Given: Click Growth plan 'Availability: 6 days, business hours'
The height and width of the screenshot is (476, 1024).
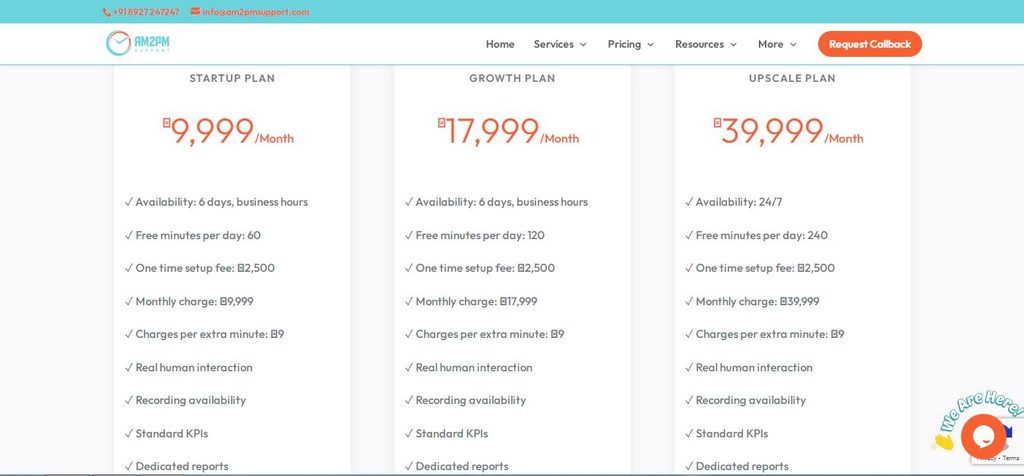Looking at the screenshot, I should pyautogui.click(x=496, y=202).
